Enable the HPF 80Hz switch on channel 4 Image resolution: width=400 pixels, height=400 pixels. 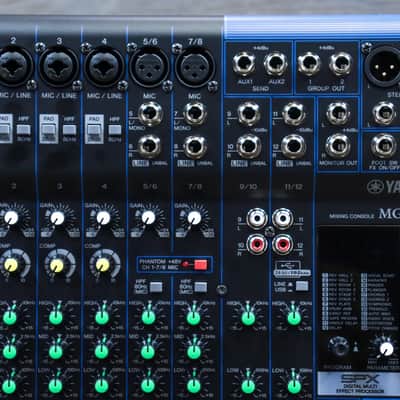115,130
